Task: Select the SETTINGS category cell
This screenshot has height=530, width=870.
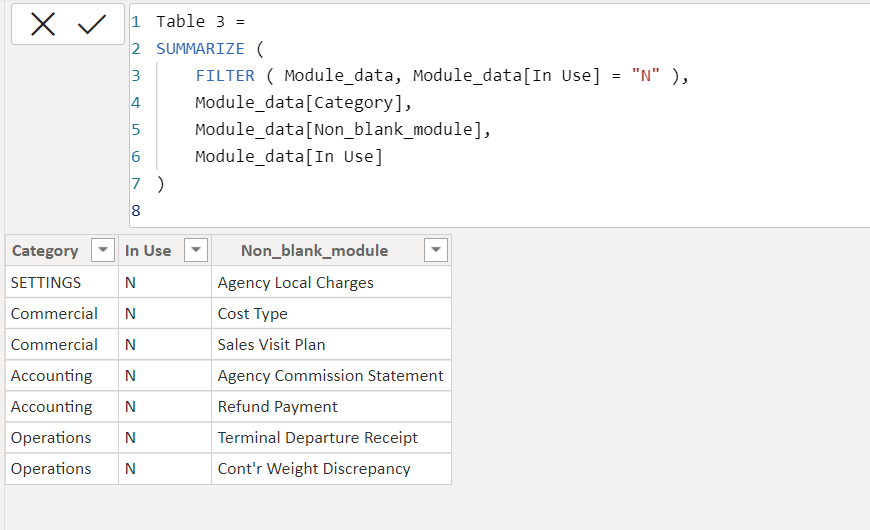Action: 62,282
